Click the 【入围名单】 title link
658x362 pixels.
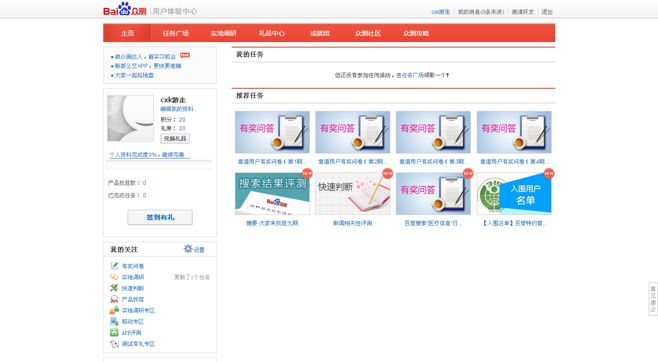point(514,223)
